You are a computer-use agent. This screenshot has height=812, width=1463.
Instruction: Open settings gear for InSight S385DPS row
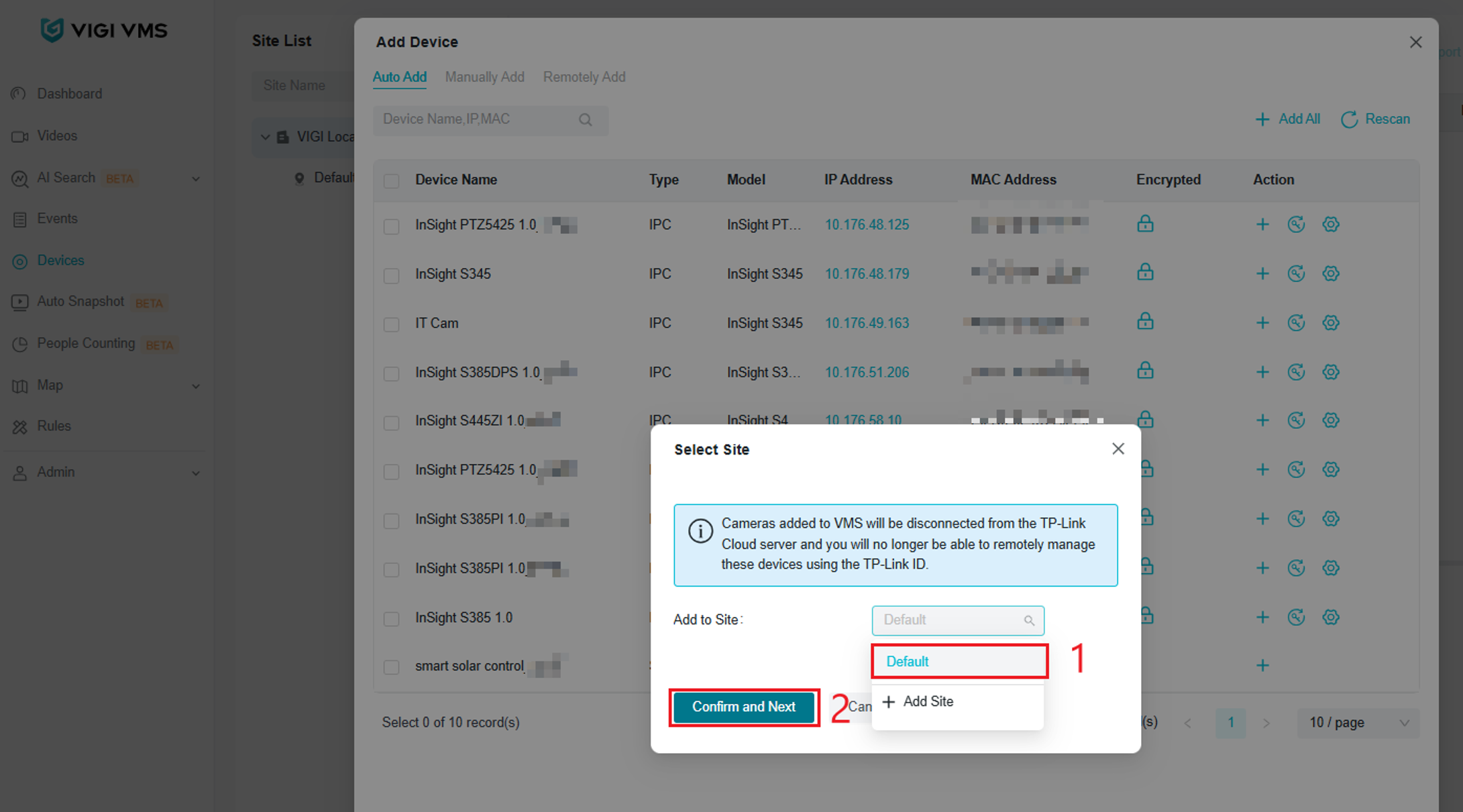1331,371
